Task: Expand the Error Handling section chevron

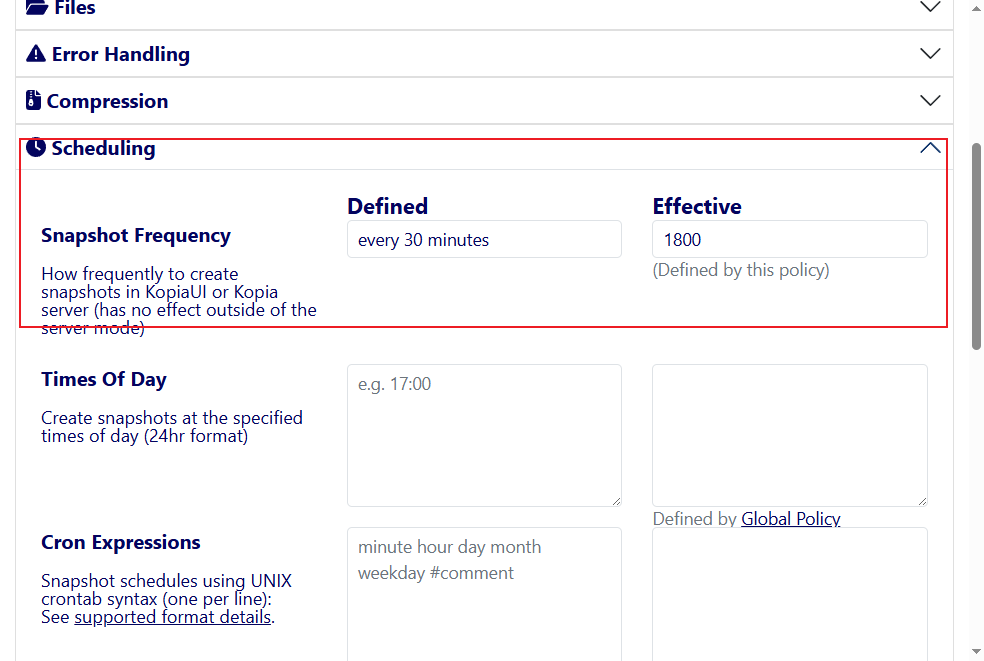Action: point(930,54)
